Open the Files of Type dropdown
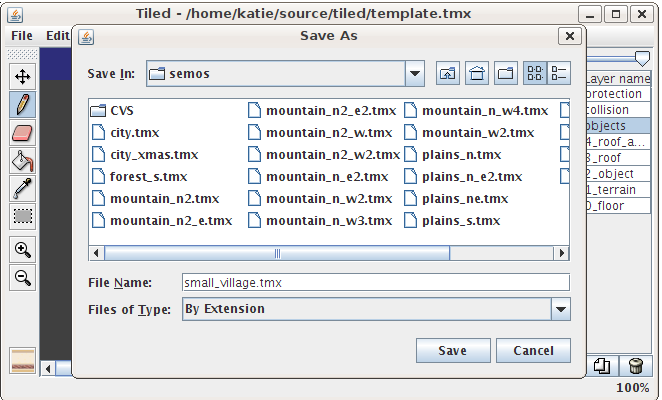This screenshot has height=400, width=662. coord(560,309)
